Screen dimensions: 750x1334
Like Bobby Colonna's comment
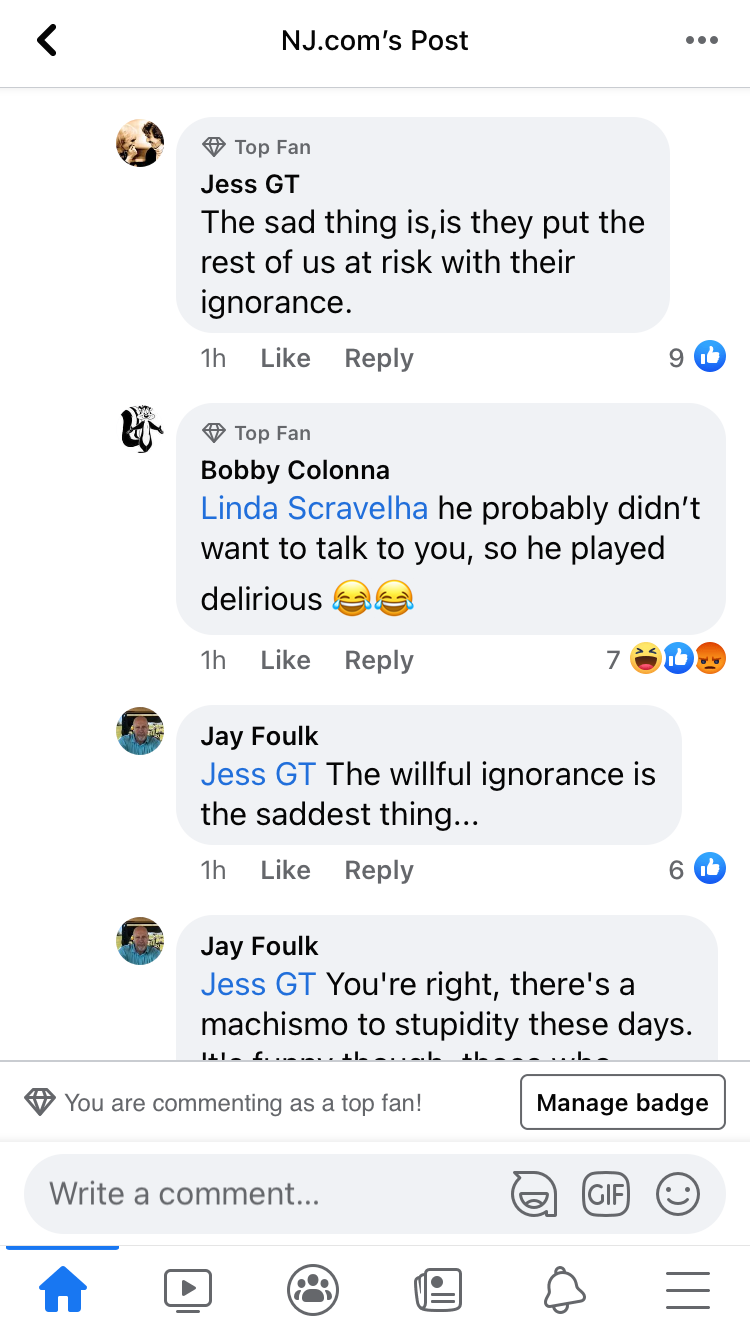point(285,660)
